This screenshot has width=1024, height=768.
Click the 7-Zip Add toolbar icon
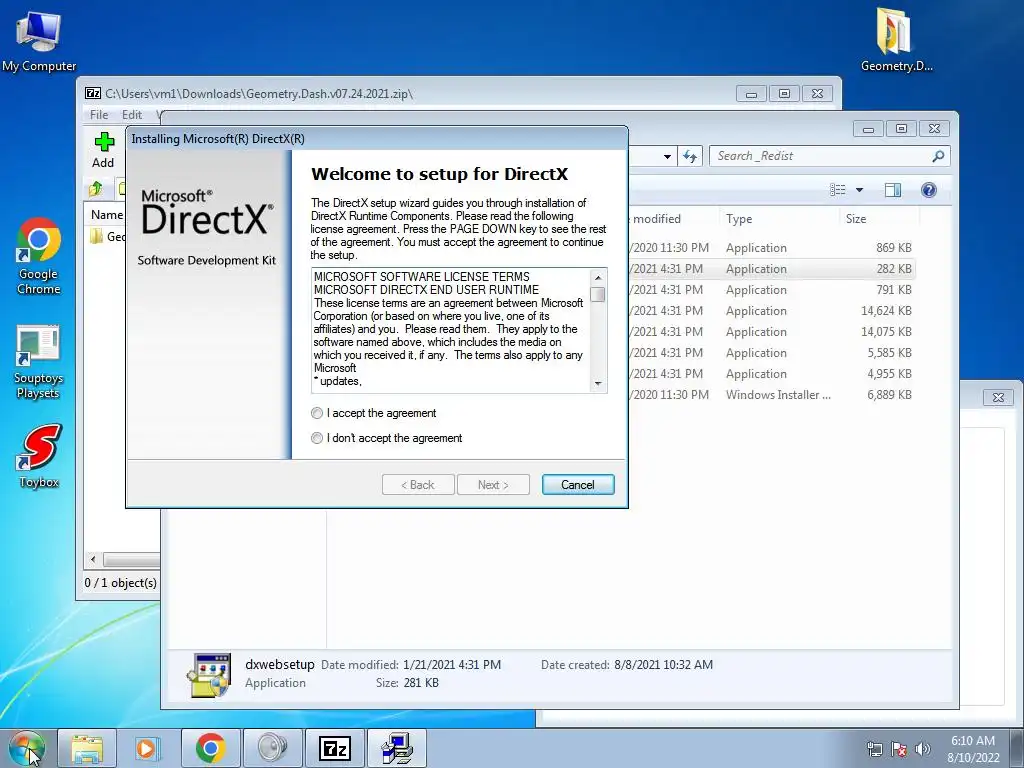click(x=103, y=150)
